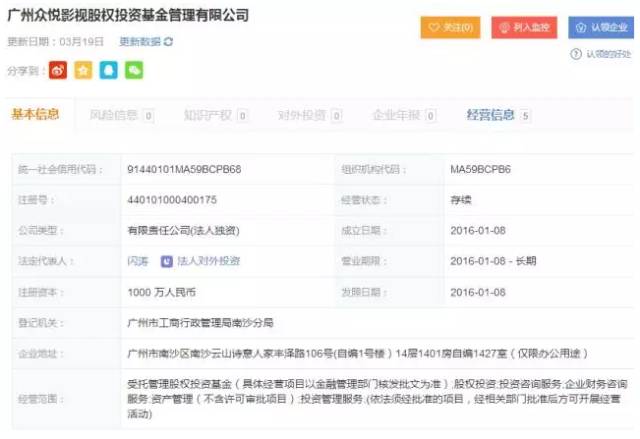Go to the 企业年报 tab
Viewport: 640px width, 439px height.
click(396, 116)
